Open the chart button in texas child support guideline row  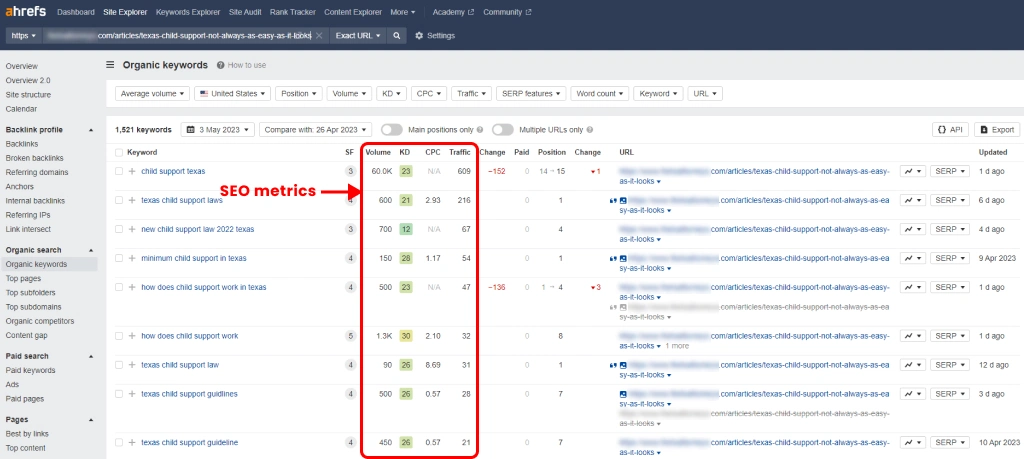pyautogui.click(x=913, y=443)
